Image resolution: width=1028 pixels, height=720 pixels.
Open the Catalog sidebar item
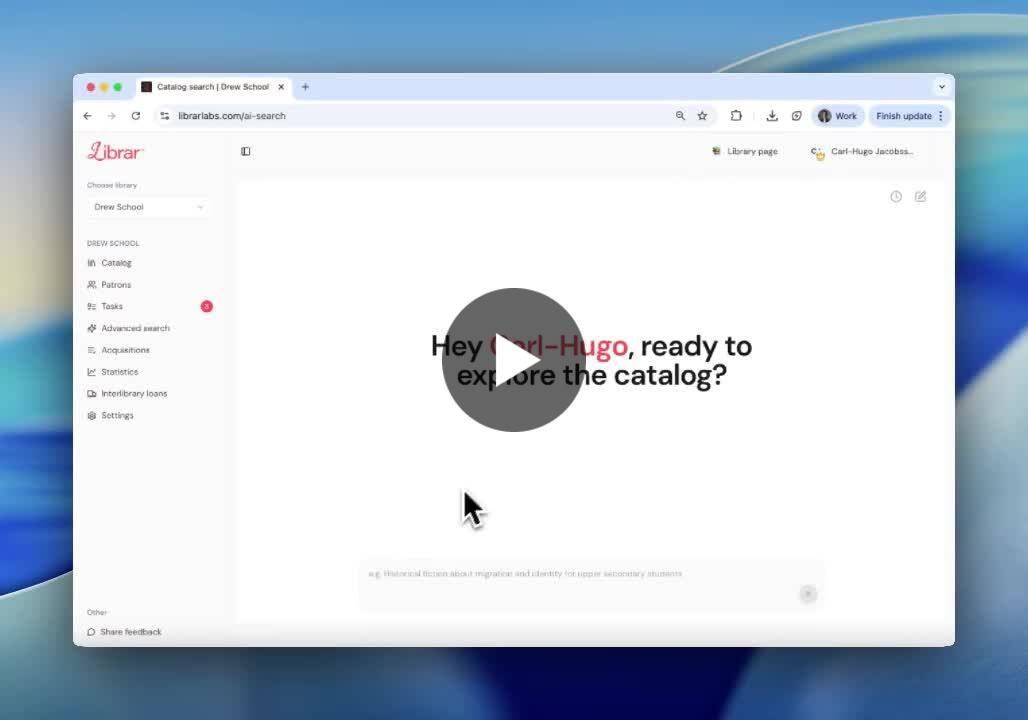click(116, 263)
